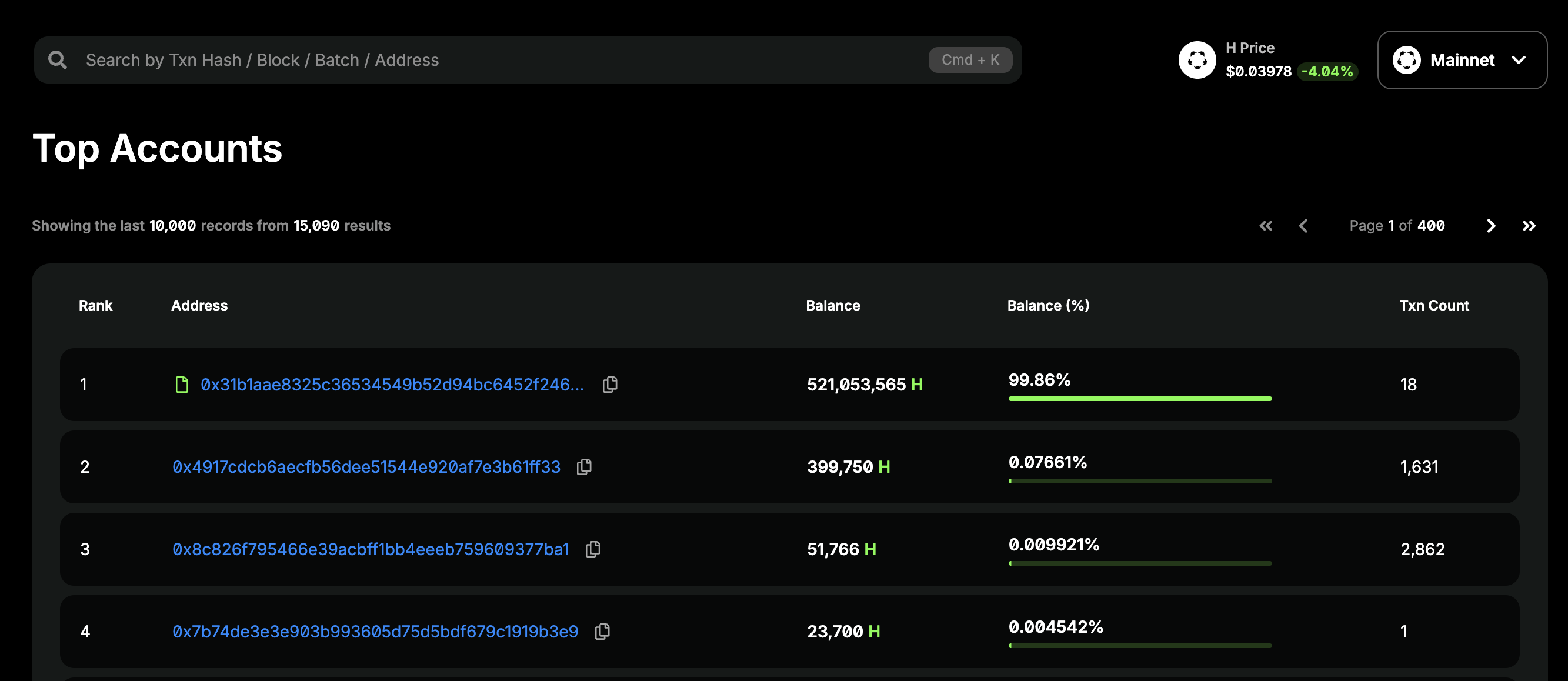Click the 399,750 H balance value
This screenshot has width=1568, height=681.
click(x=849, y=467)
